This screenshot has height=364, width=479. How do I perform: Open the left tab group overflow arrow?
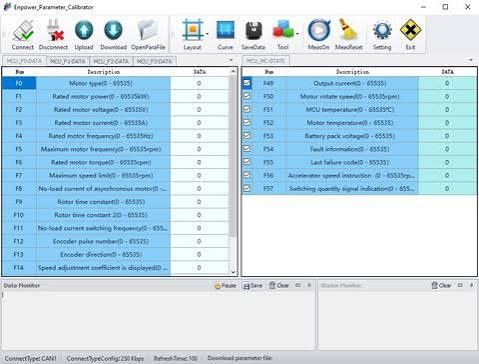[231, 60]
